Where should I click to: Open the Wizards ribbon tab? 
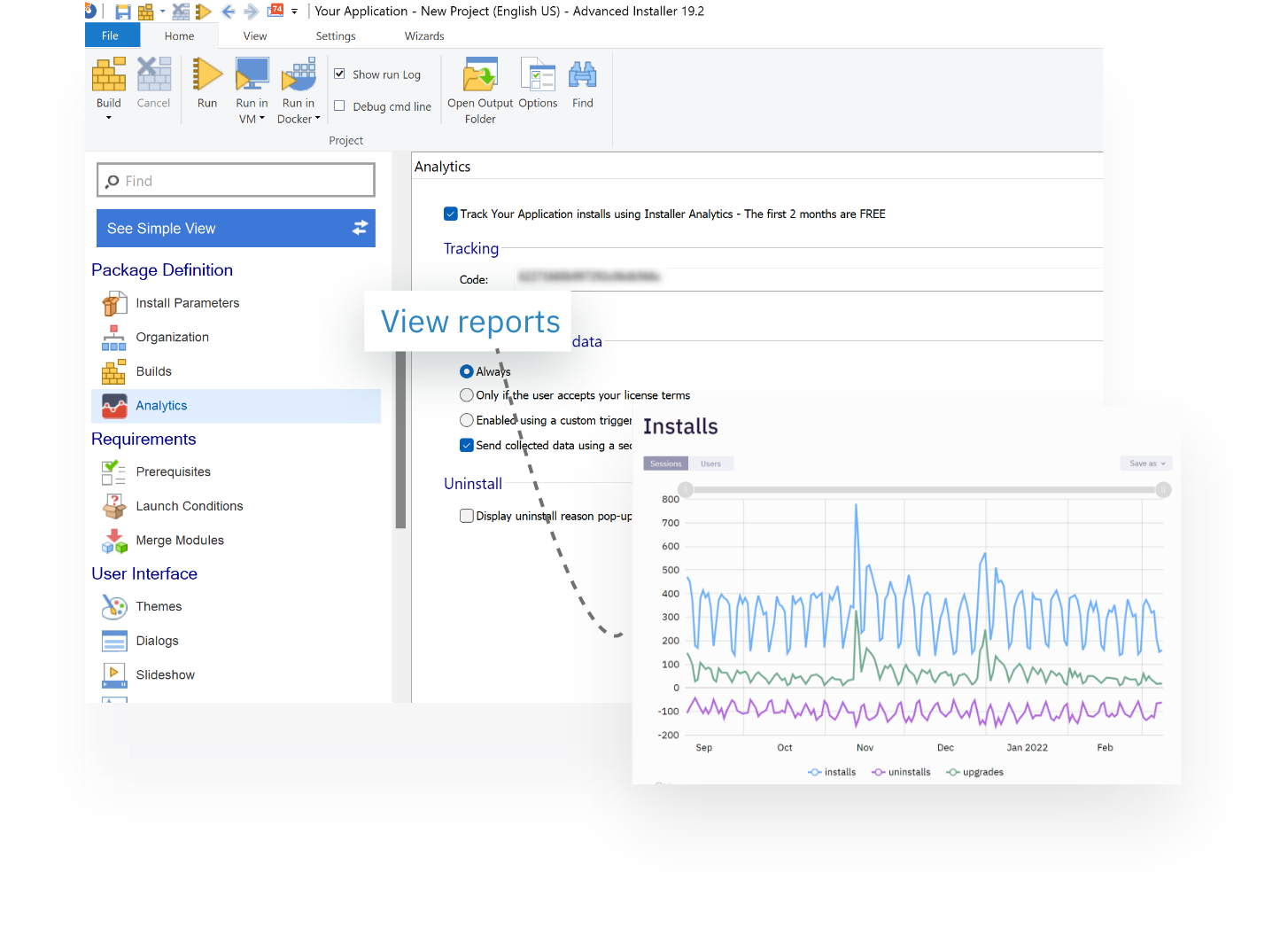tap(424, 36)
